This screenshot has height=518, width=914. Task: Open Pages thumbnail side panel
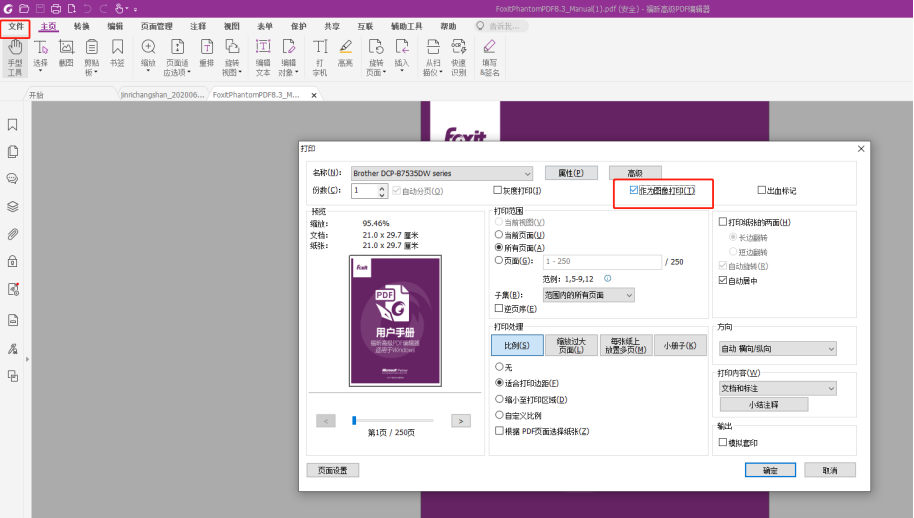(12, 151)
